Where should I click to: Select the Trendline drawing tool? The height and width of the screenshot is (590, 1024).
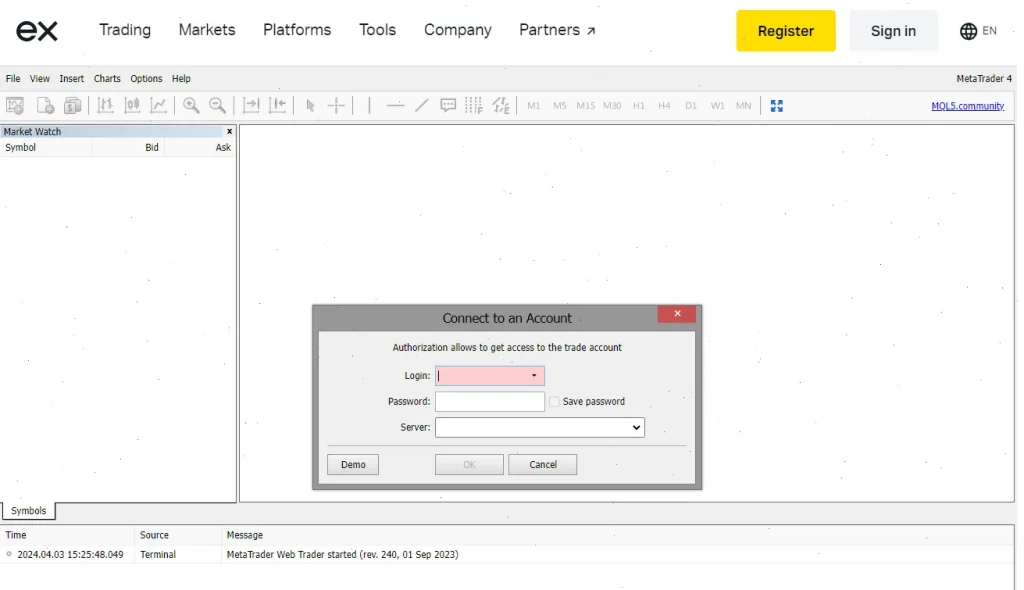tap(422, 105)
